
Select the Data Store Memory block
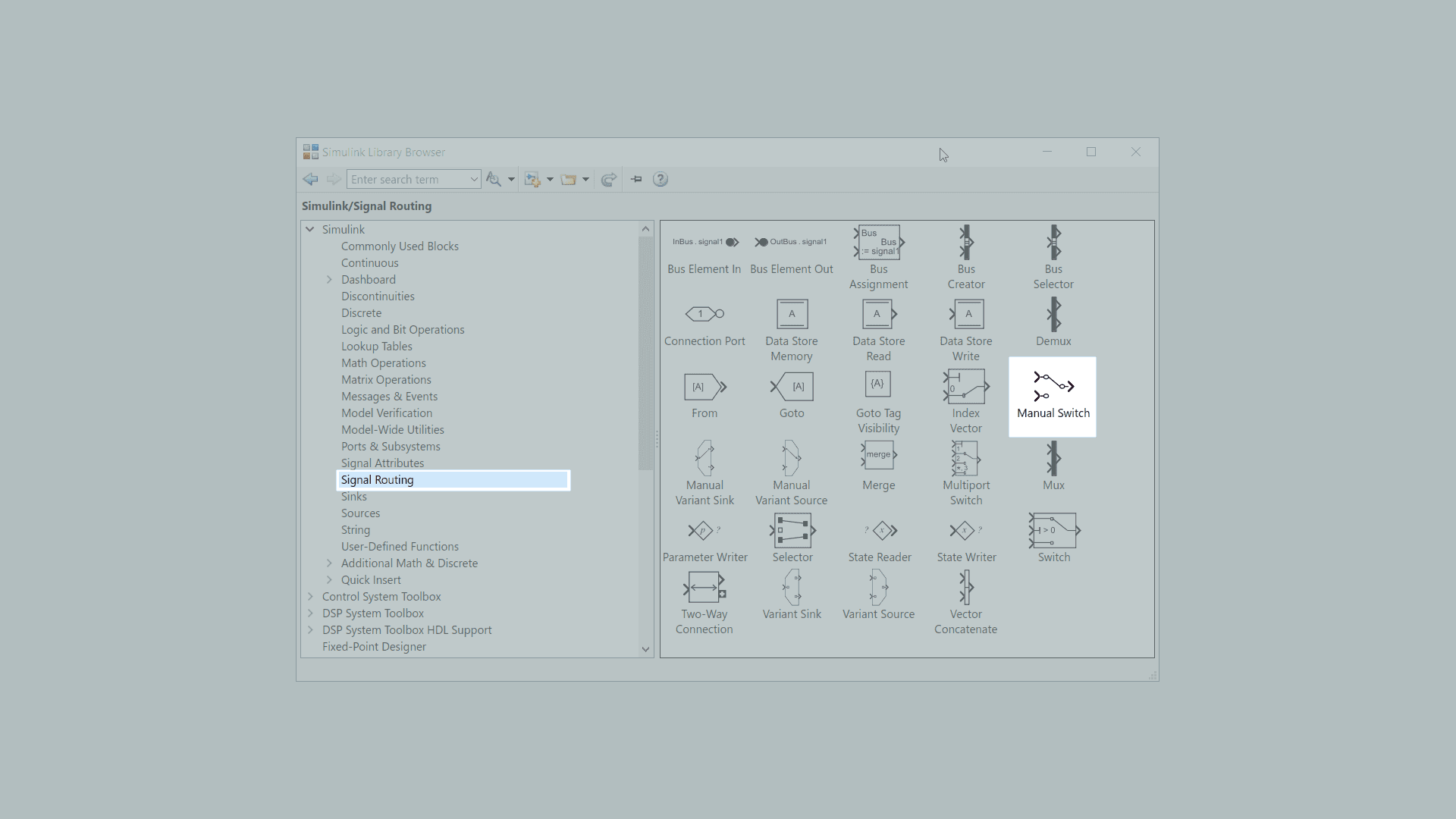pos(792,314)
